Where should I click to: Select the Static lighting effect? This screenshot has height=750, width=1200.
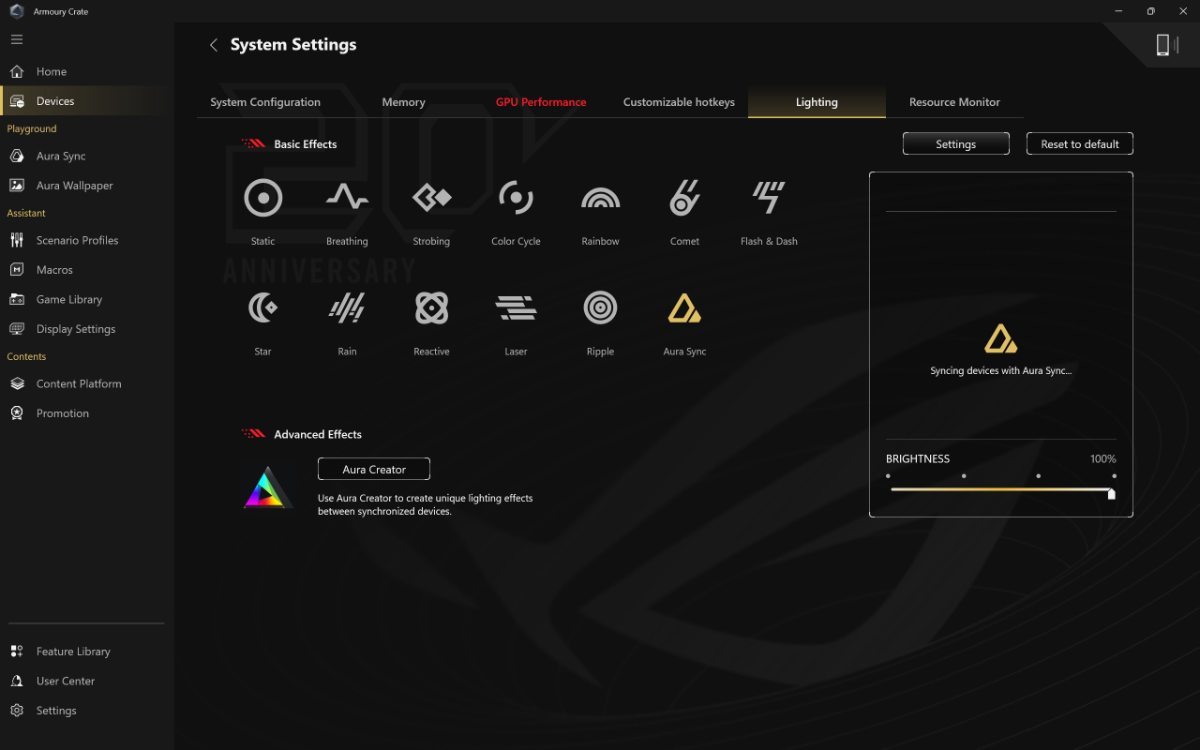pyautogui.click(x=263, y=198)
